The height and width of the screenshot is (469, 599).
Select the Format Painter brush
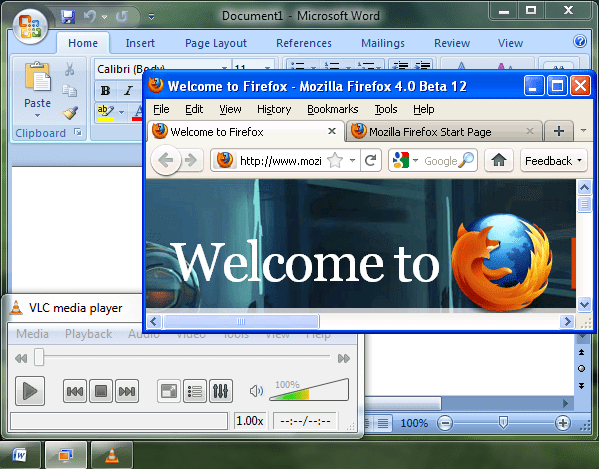point(71,113)
